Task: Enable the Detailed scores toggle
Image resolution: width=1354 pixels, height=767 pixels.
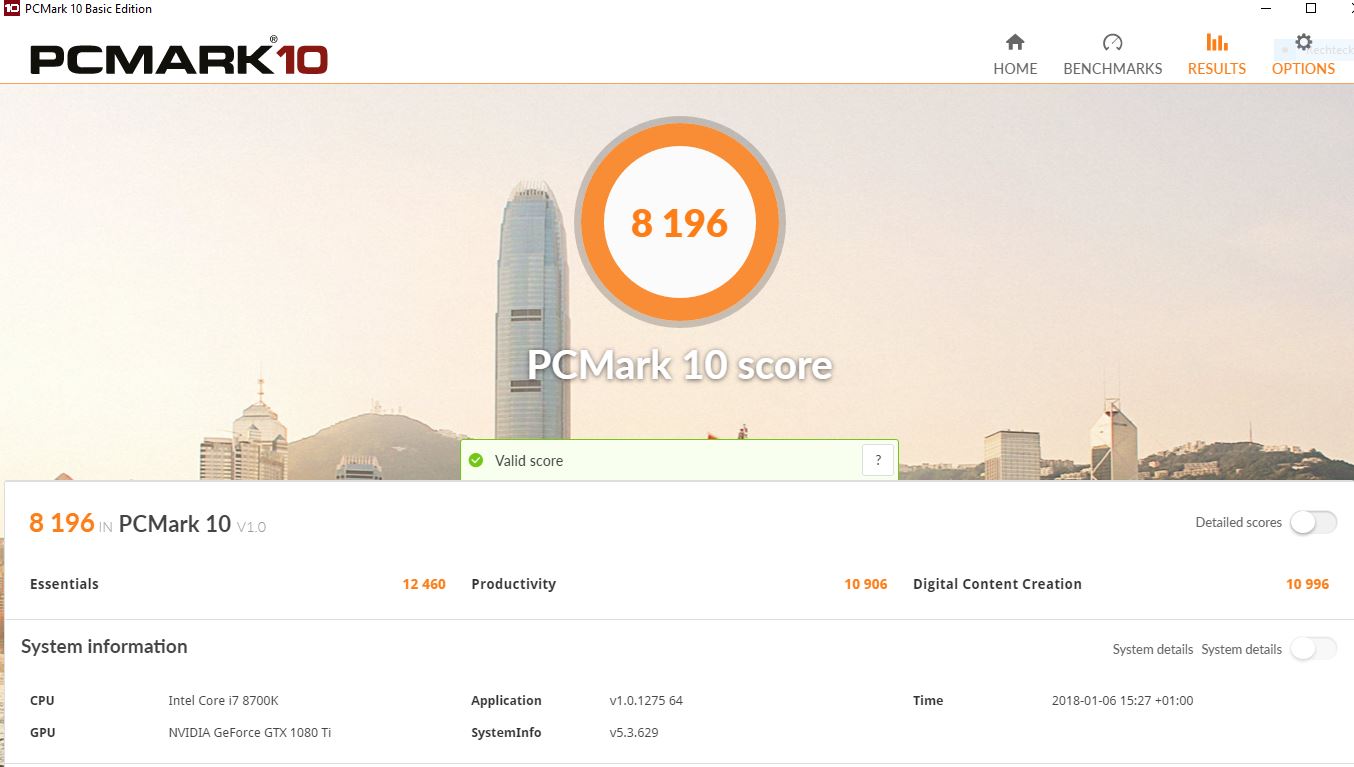Action: (x=1313, y=522)
